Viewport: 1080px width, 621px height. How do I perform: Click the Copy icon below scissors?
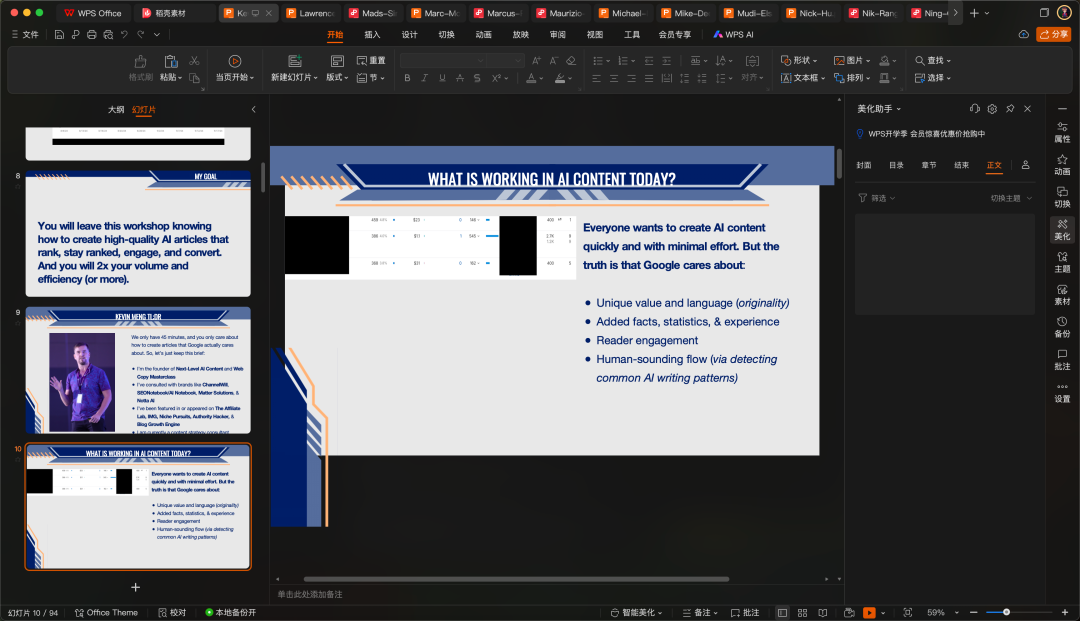194,78
